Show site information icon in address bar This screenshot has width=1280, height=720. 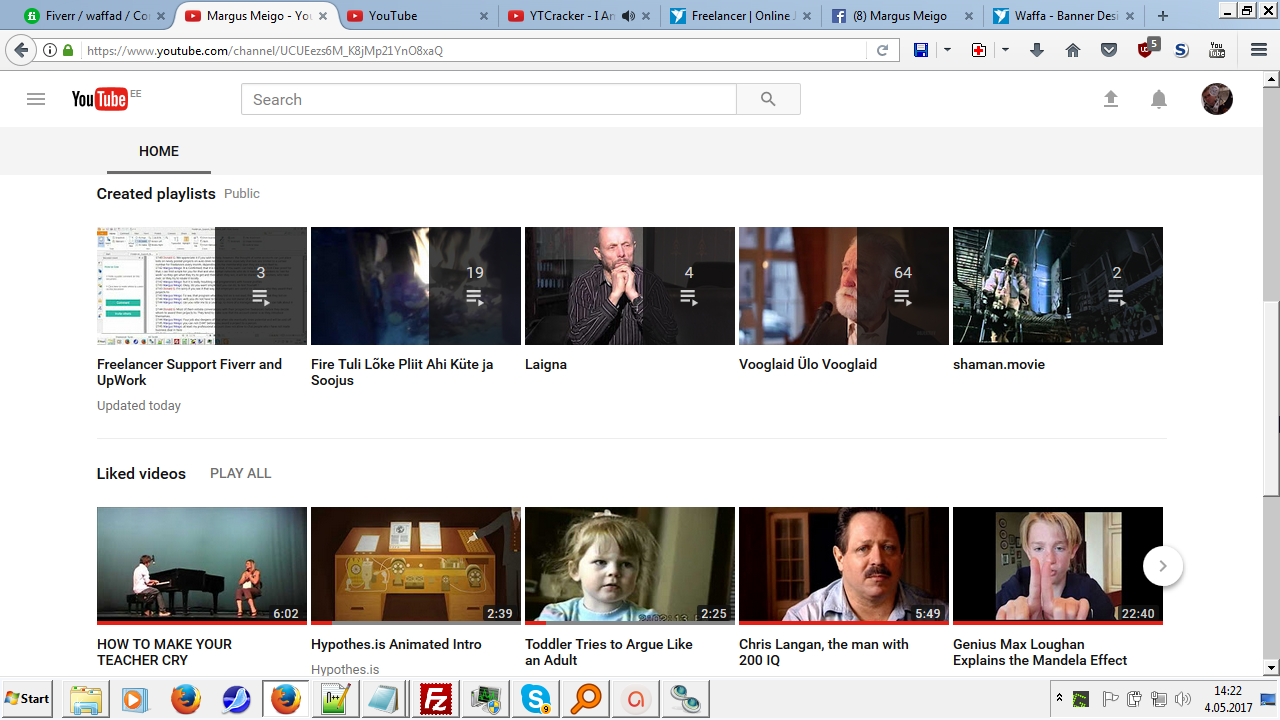point(49,50)
